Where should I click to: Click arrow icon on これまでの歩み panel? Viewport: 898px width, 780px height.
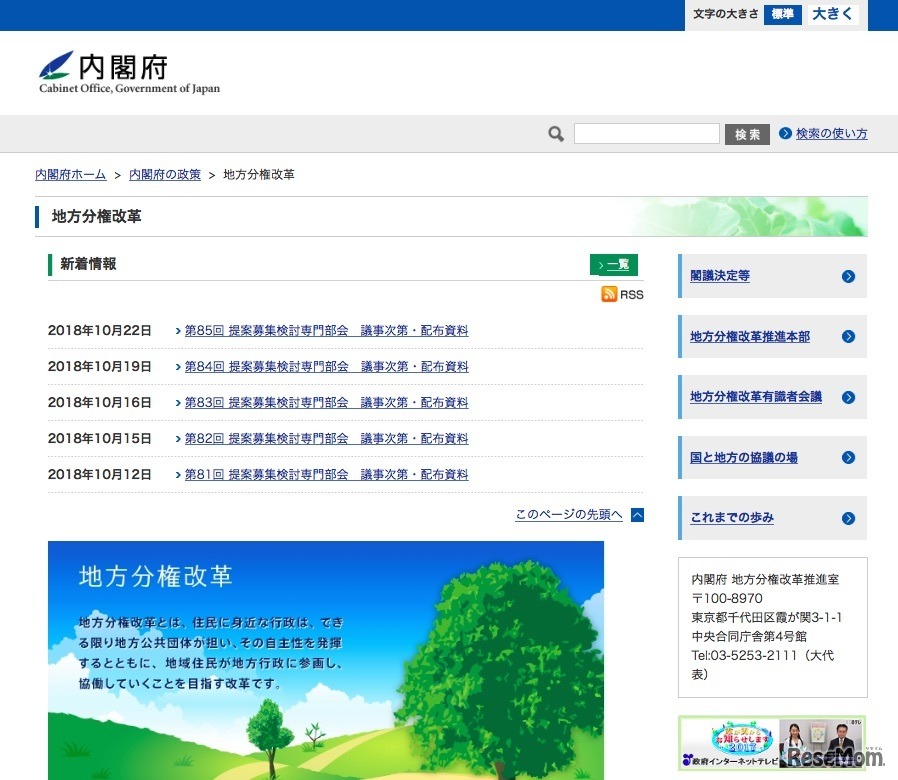pyautogui.click(x=848, y=518)
